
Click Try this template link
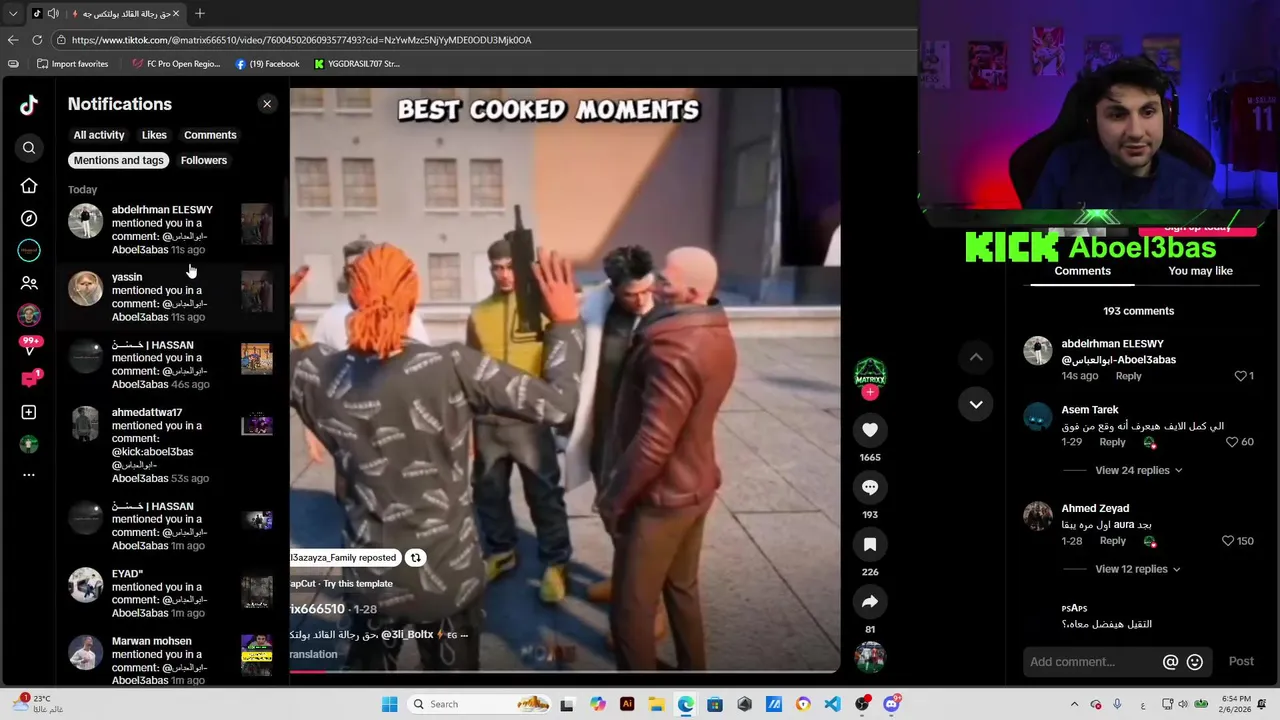click(x=358, y=584)
